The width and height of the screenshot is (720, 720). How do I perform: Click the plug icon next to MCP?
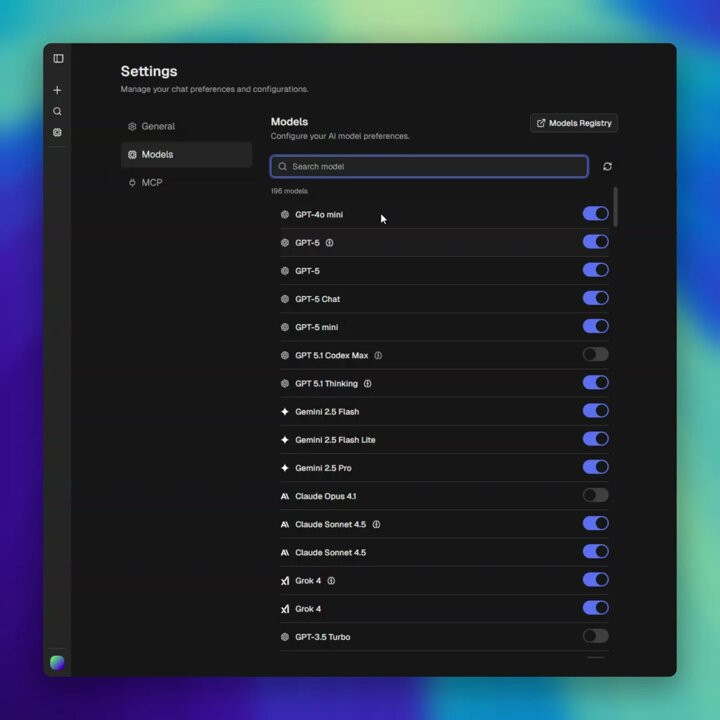click(x=132, y=183)
